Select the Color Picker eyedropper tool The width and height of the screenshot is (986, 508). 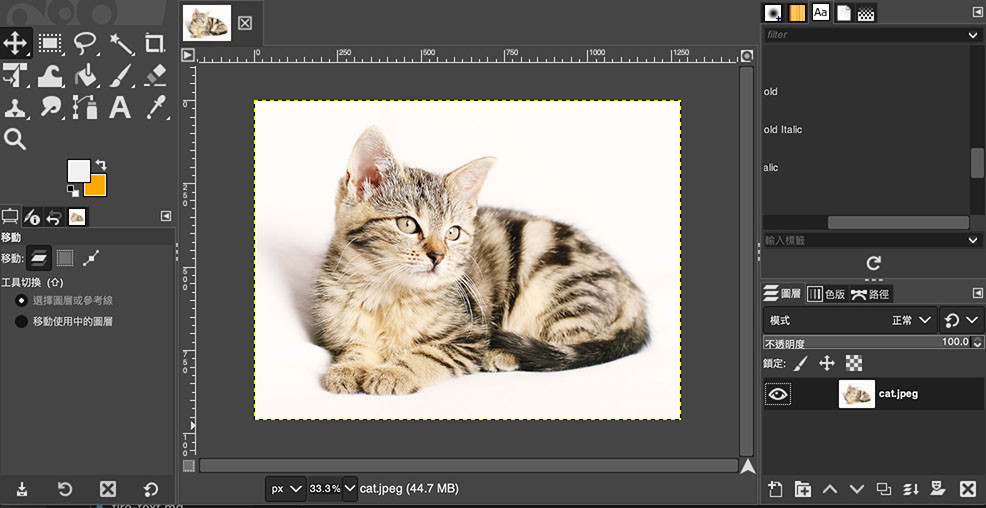pos(155,108)
